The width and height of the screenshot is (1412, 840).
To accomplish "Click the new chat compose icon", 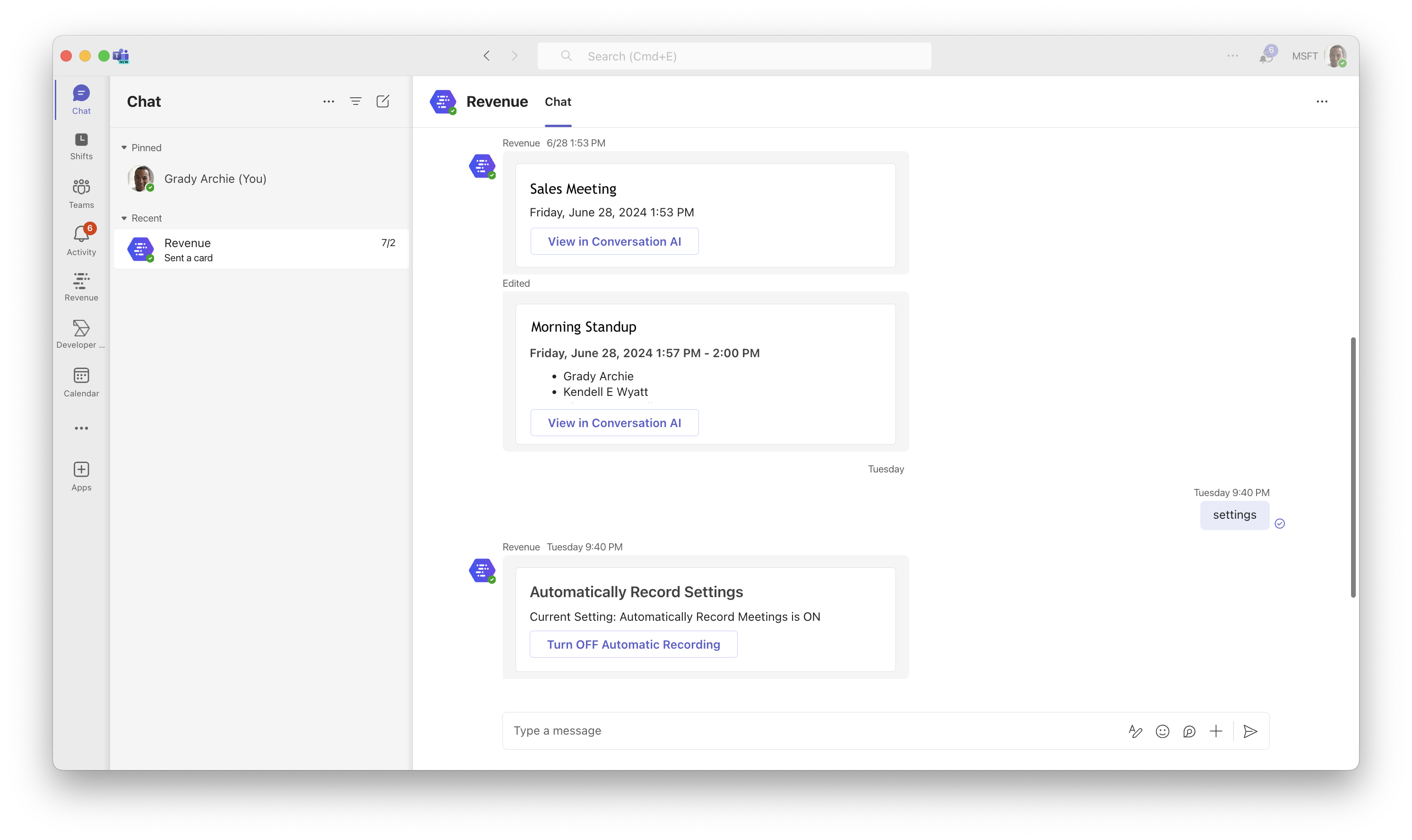I will tap(383, 101).
